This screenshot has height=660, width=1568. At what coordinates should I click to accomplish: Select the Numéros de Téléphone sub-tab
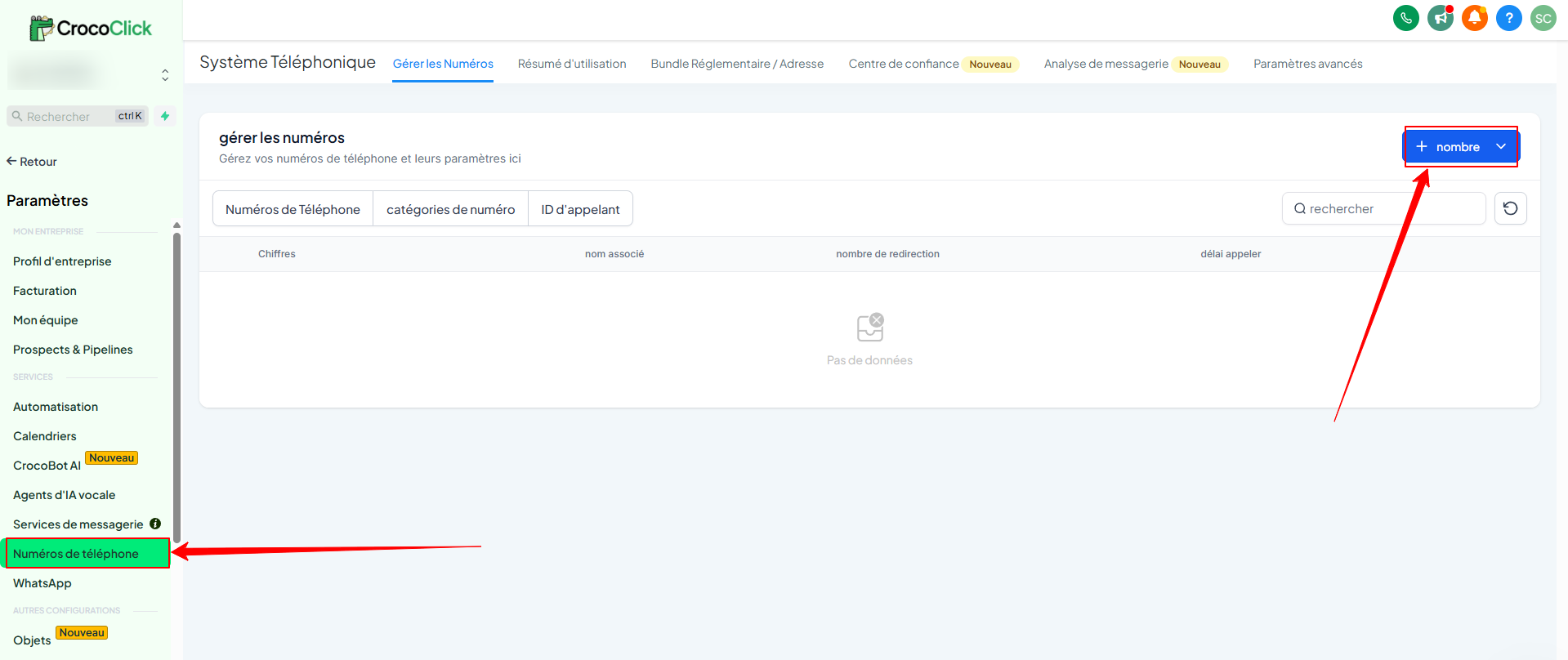293,209
